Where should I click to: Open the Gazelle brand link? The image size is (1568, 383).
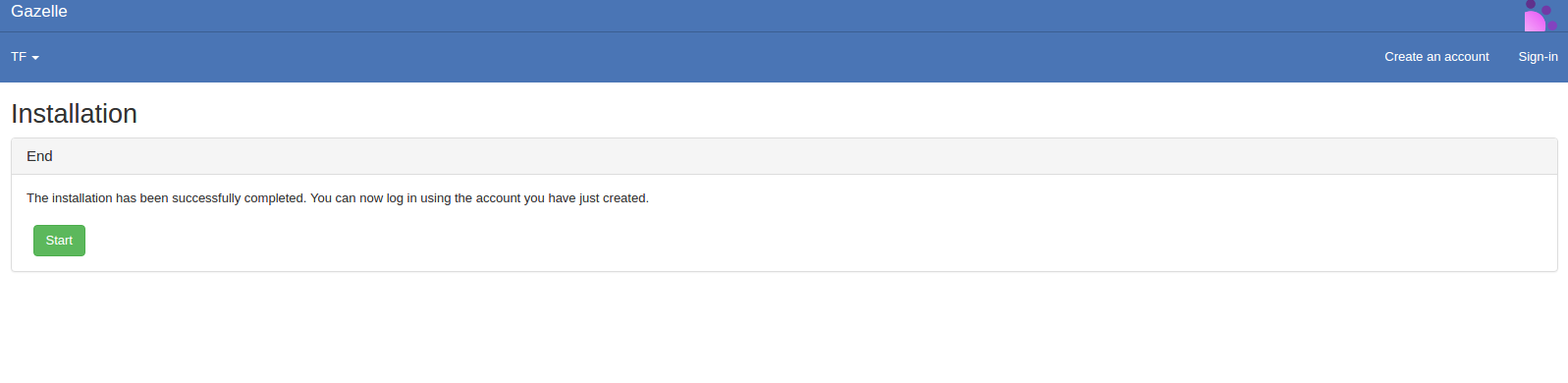[39, 12]
